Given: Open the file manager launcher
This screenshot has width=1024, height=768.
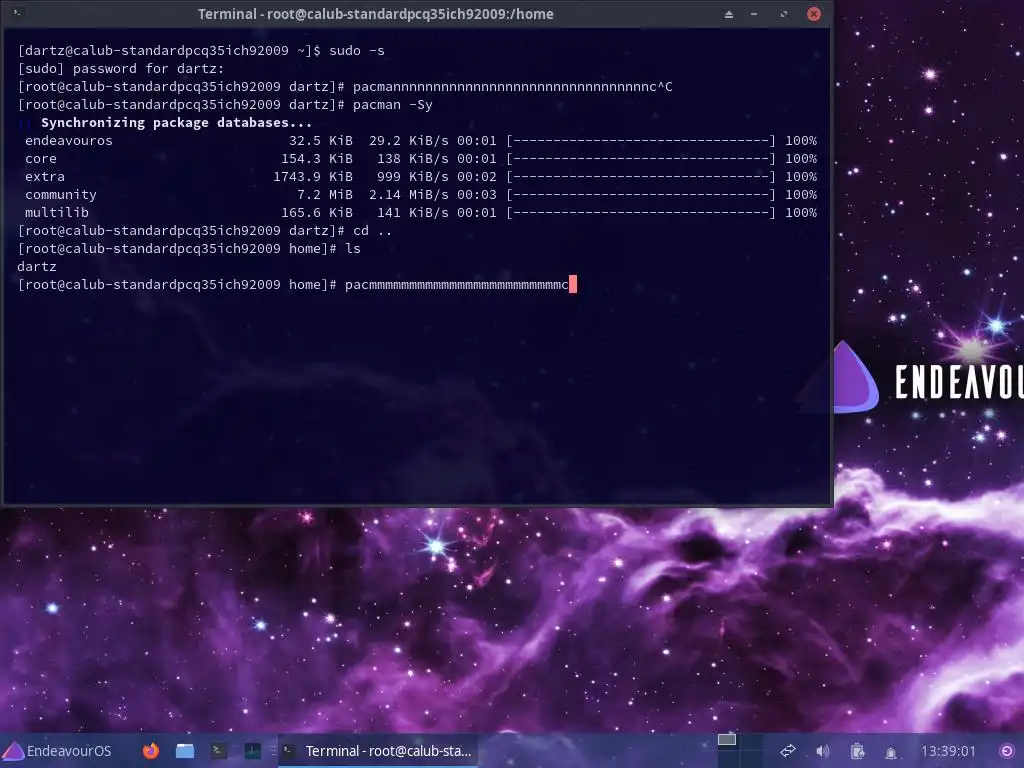Looking at the screenshot, I should 185,751.
